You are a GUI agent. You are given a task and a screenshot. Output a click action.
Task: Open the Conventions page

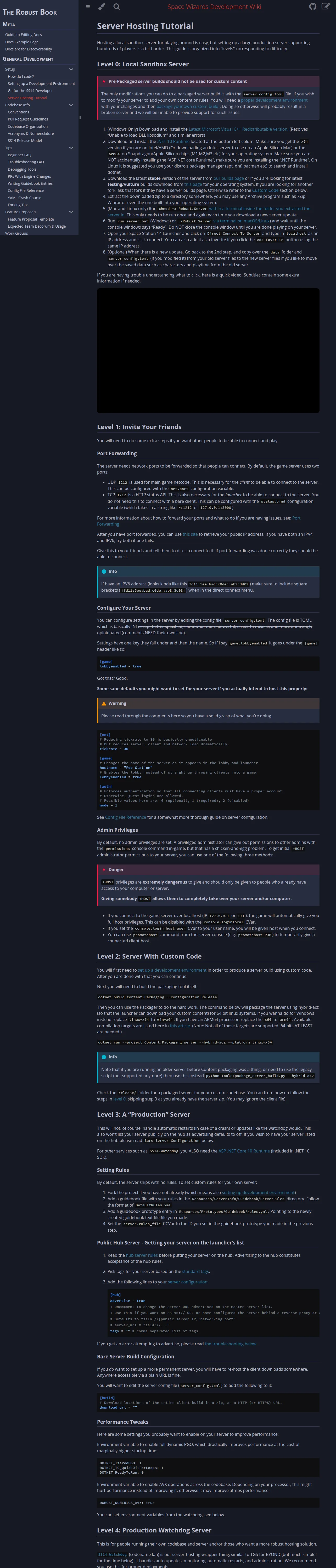18,112
